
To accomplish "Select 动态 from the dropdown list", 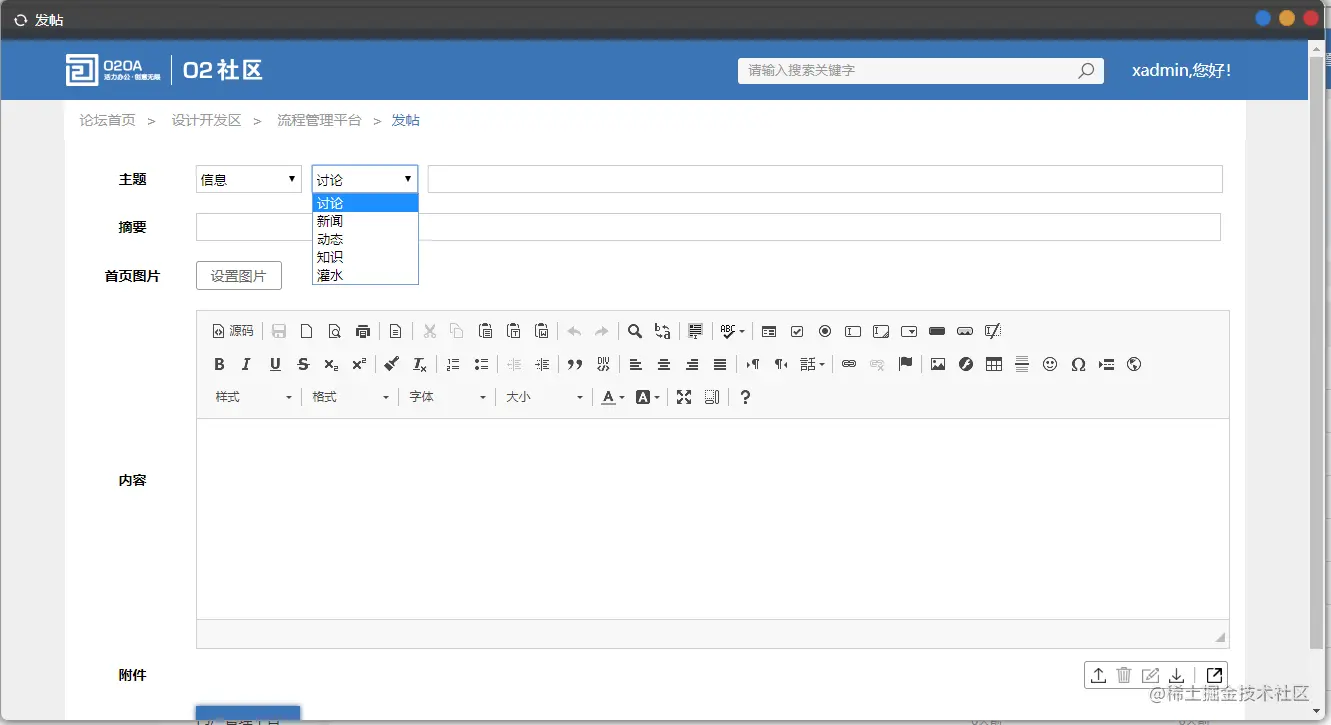I will coord(365,239).
